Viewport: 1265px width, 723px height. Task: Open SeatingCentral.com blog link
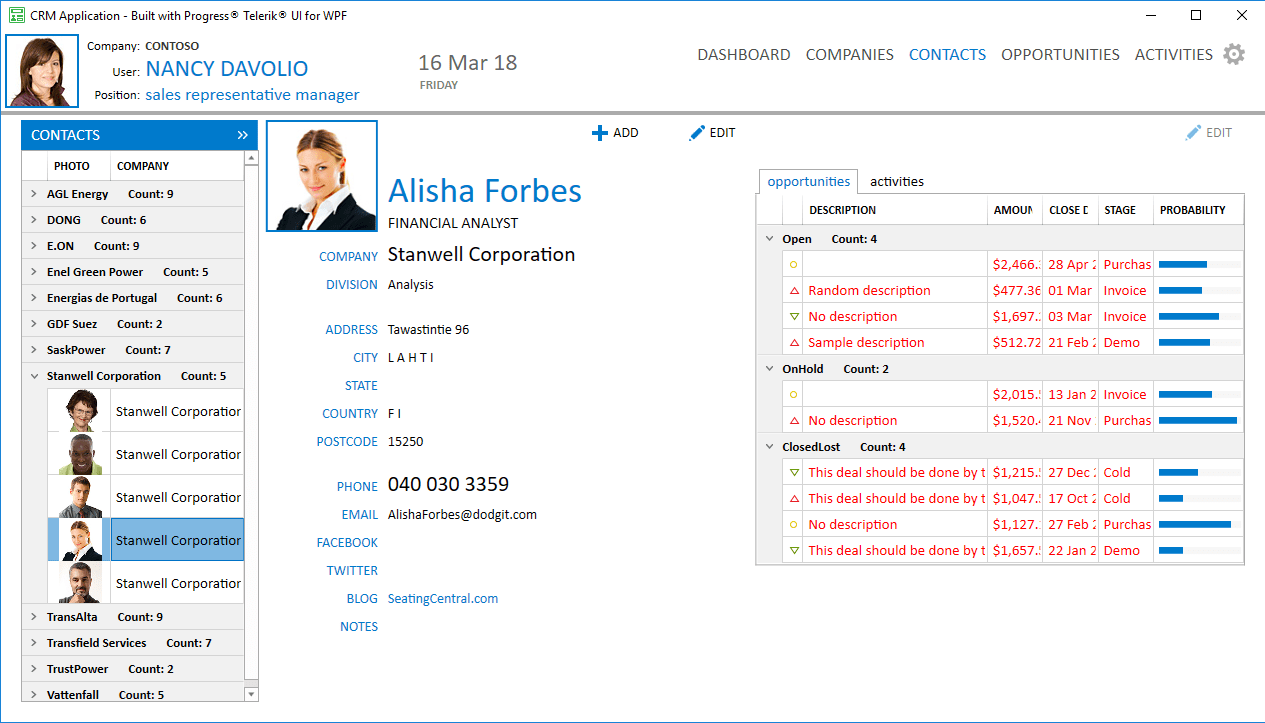443,599
